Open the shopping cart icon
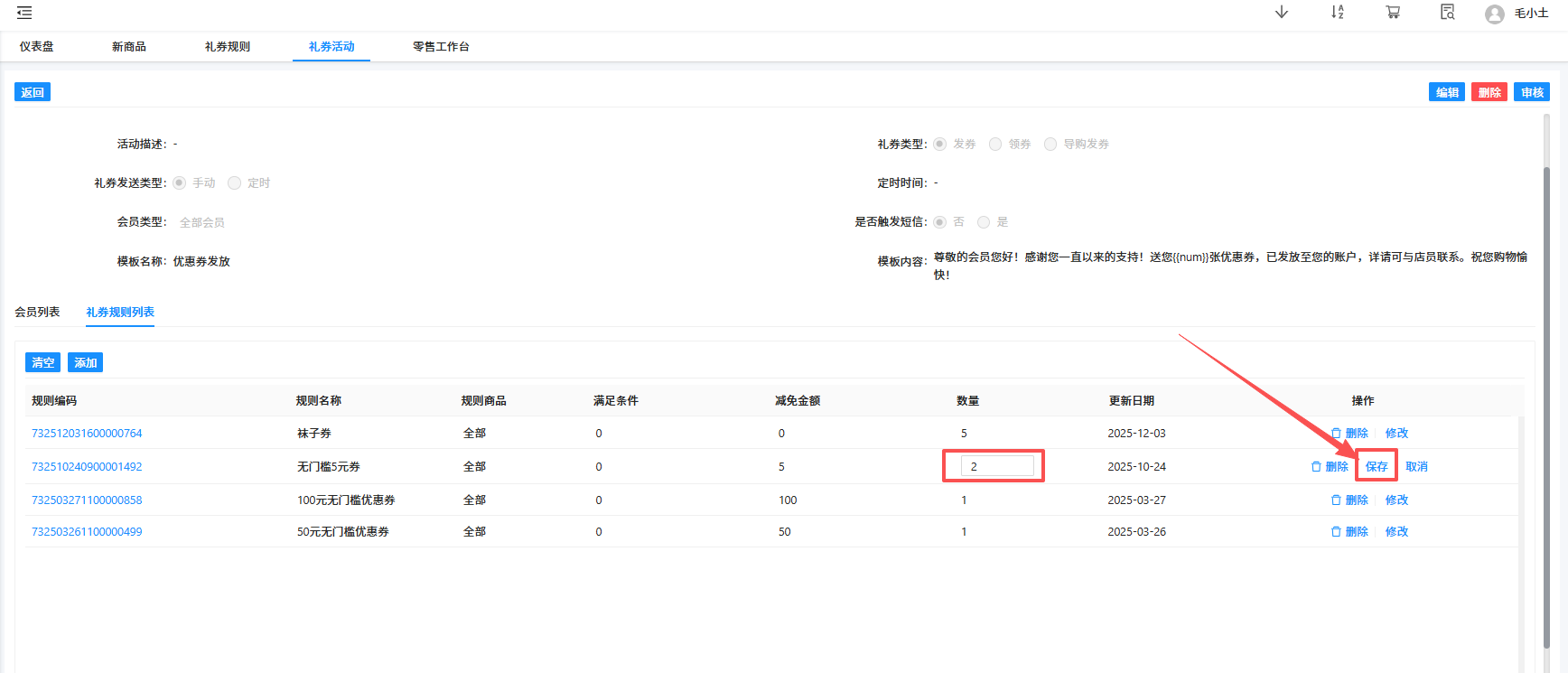Image resolution: width=1568 pixels, height=673 pixels. coord(1393,12)
